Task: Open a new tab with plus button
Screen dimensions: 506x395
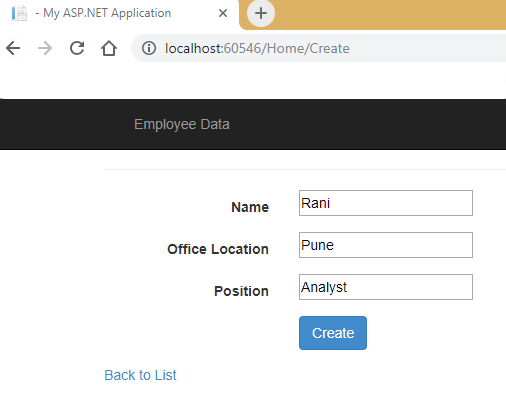Action: pos(261,13)
